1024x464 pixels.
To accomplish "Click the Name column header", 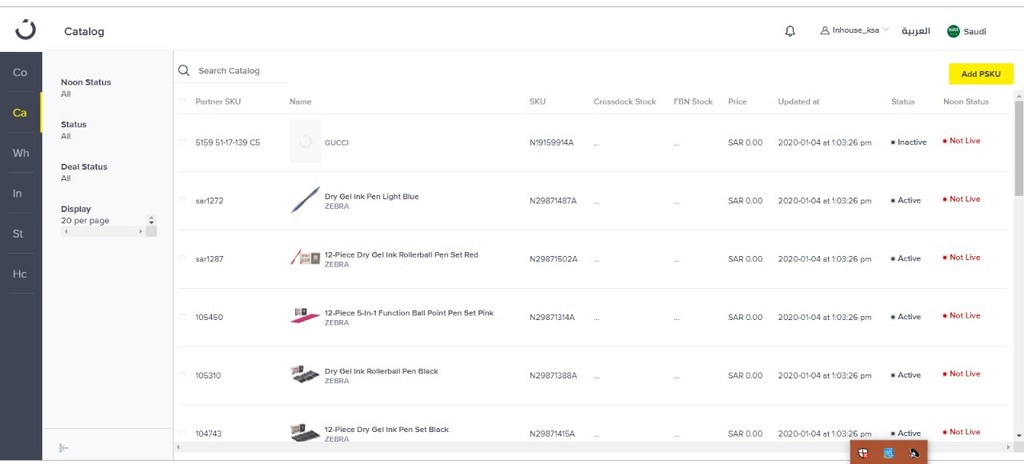I will tap(300, 102).
